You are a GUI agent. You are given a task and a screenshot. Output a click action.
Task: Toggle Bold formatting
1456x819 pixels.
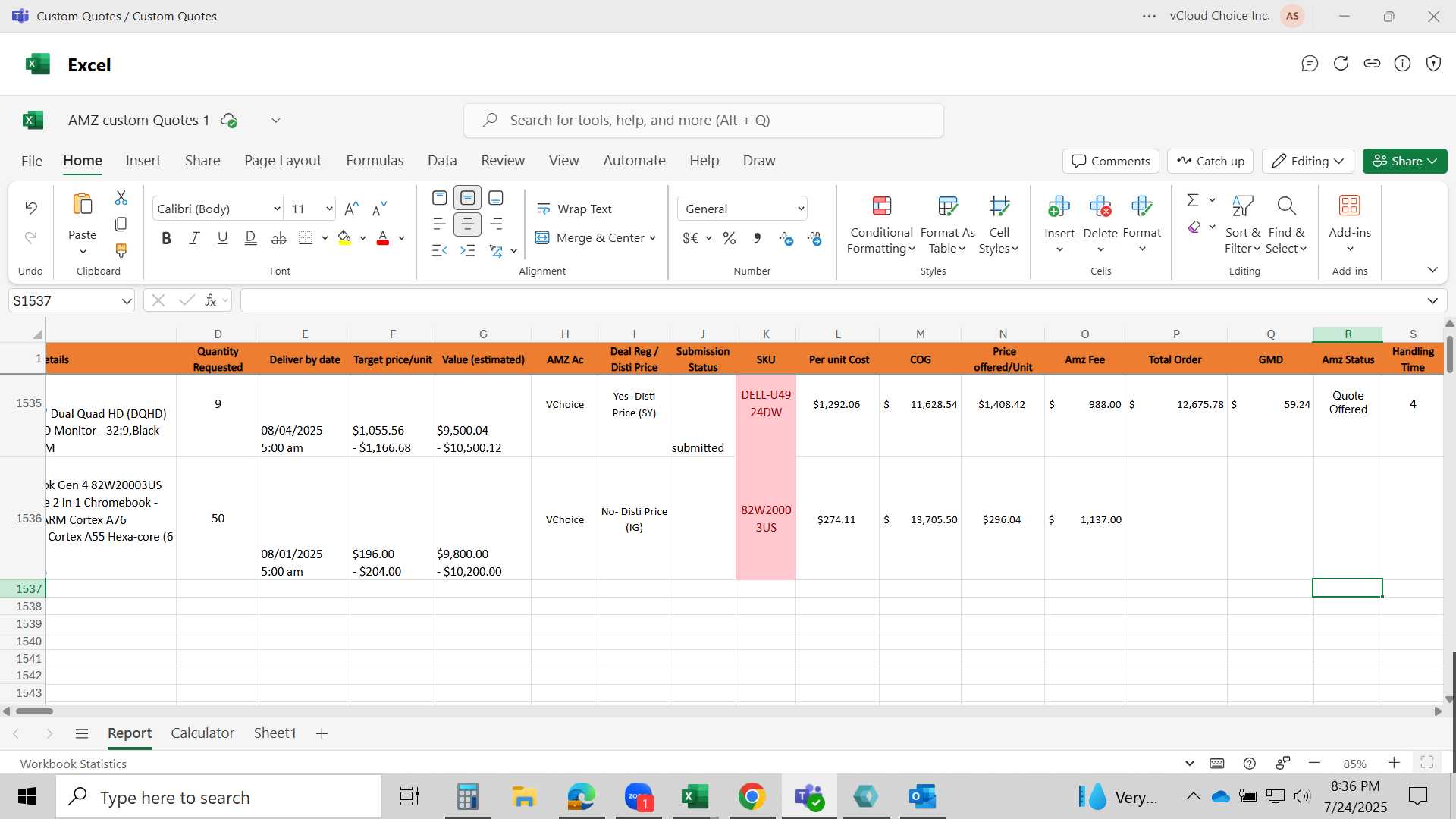[x=166, y=238]
